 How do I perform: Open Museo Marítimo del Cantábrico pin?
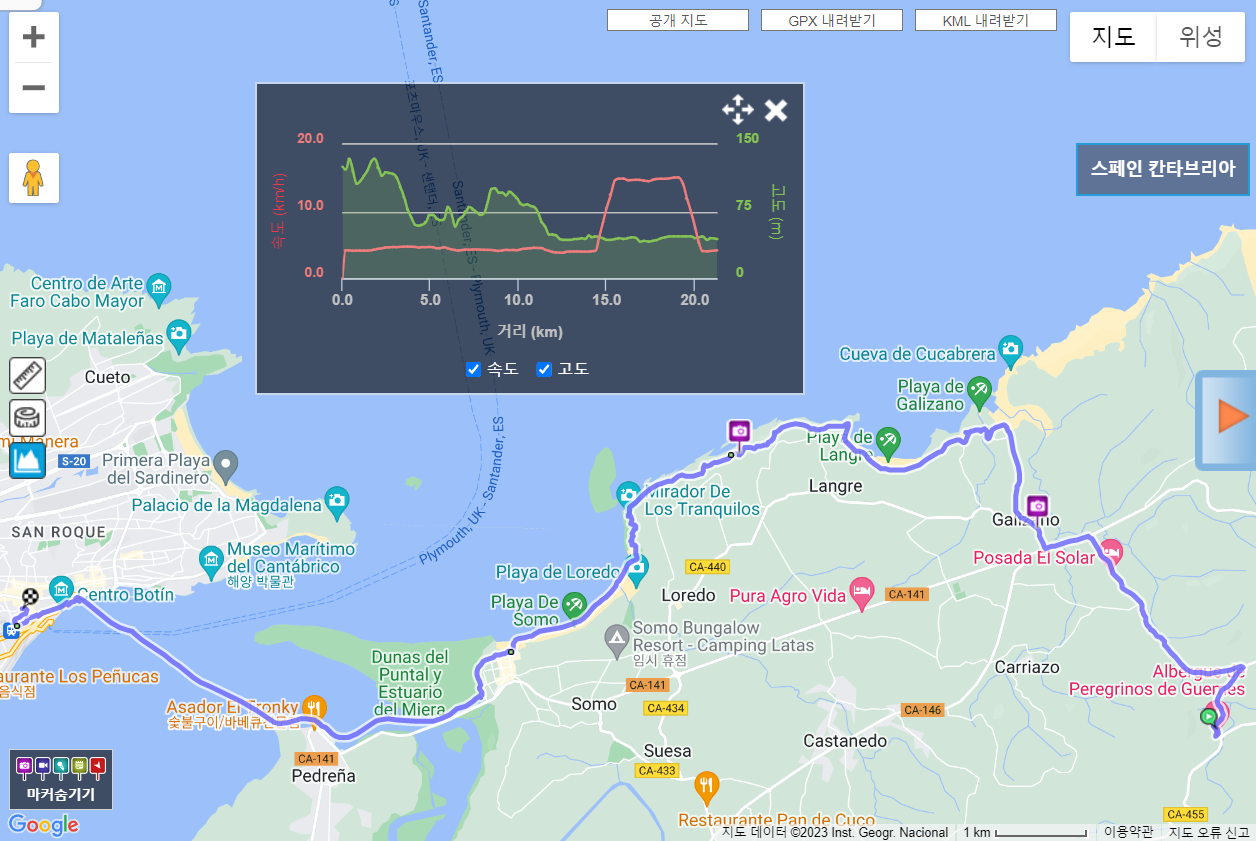coord(212,561)
